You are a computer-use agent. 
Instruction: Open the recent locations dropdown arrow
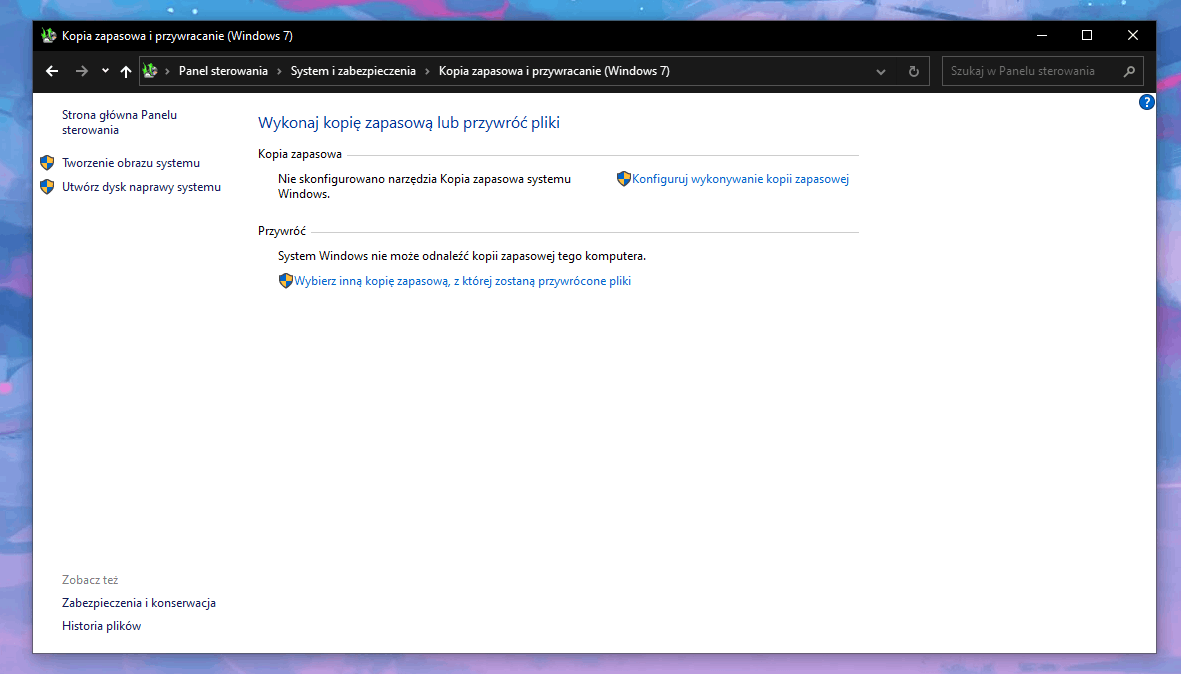tap(105, 71)
